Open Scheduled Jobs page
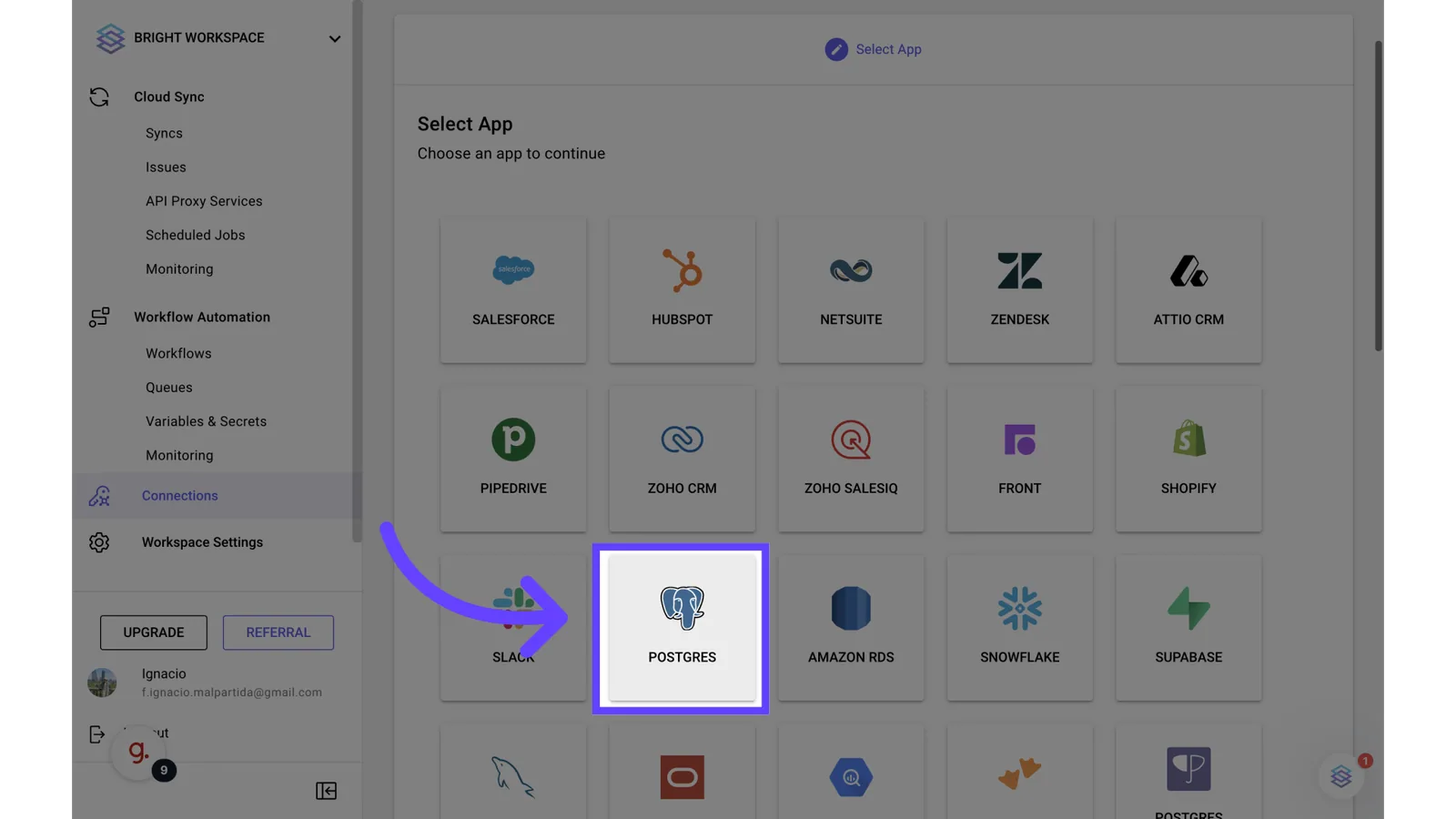Image resolution: width=1456 pixels, height=819 pixels. click(195, 235)
